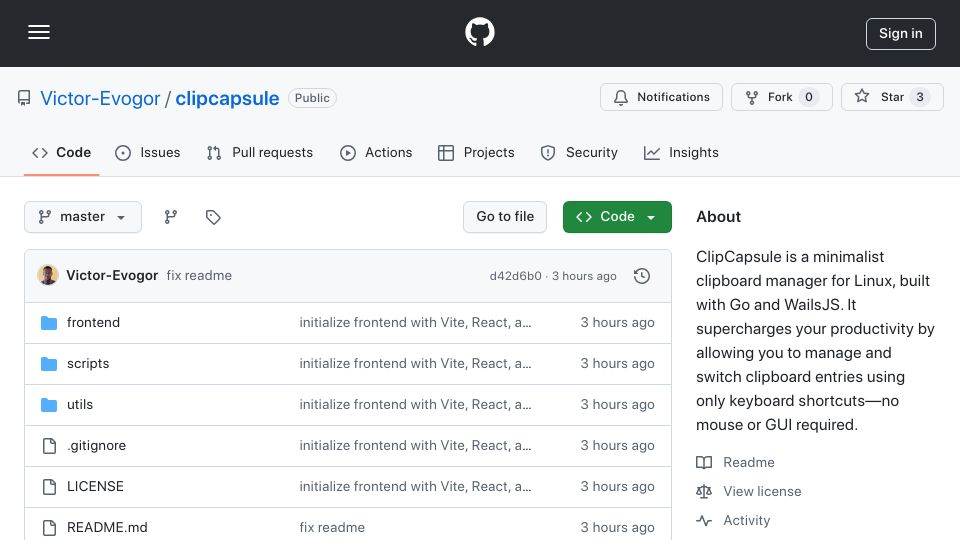
Task: Open commit message in the LICENSE row
Action: click(x=415, y=487)
